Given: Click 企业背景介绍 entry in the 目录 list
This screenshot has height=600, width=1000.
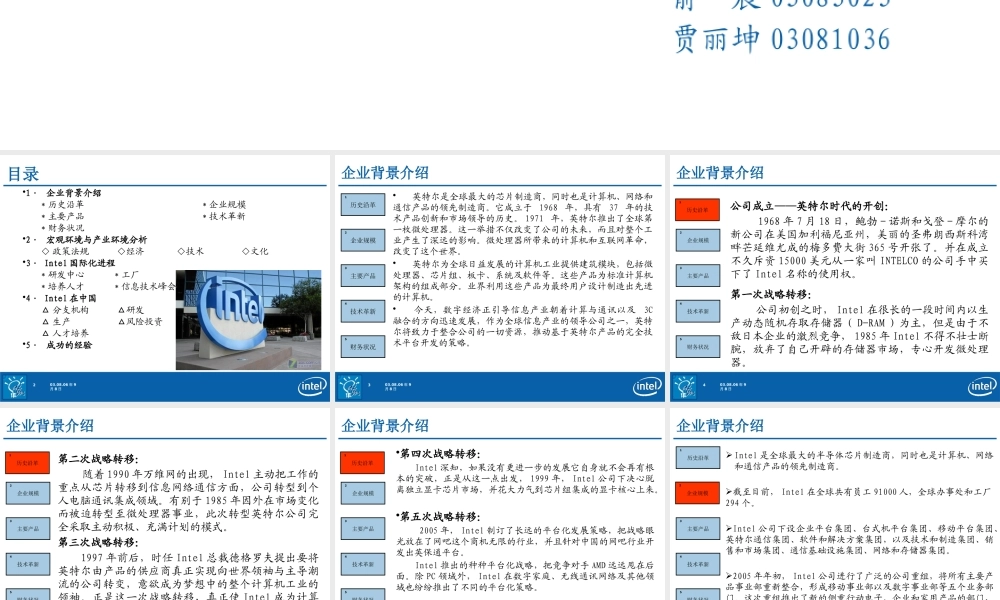Looking at the screenshot, I should 73,193.
